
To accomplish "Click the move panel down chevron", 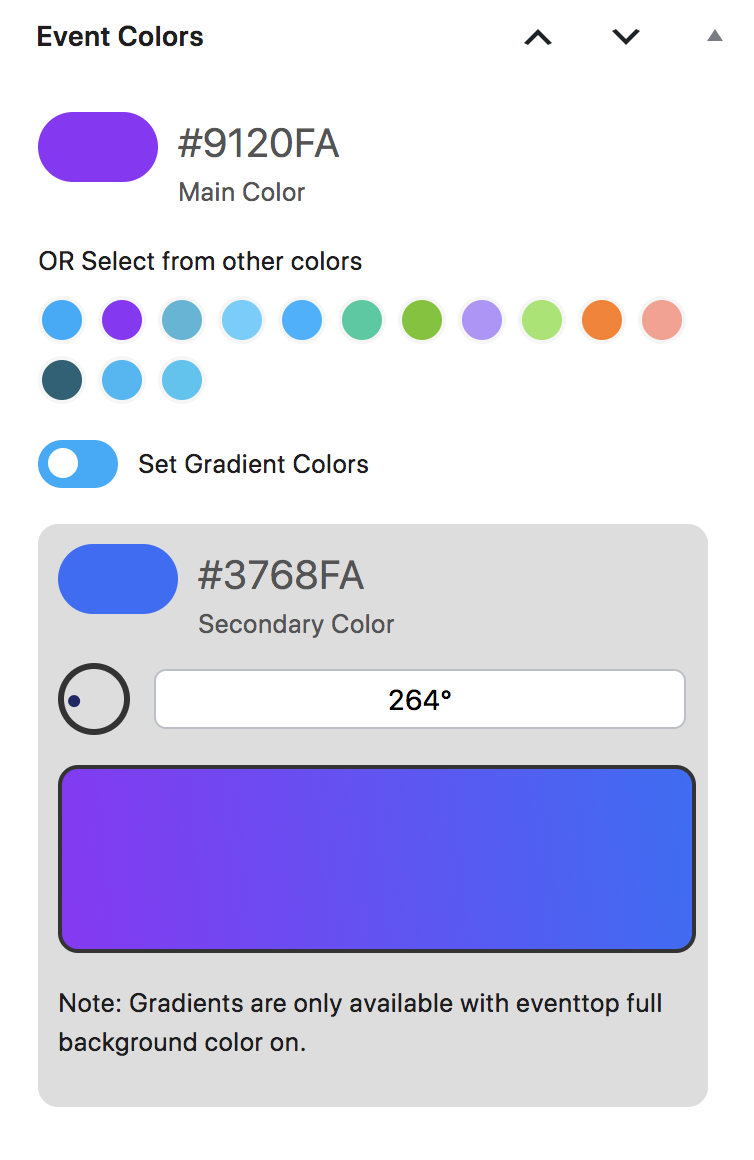I will [626, 37].
